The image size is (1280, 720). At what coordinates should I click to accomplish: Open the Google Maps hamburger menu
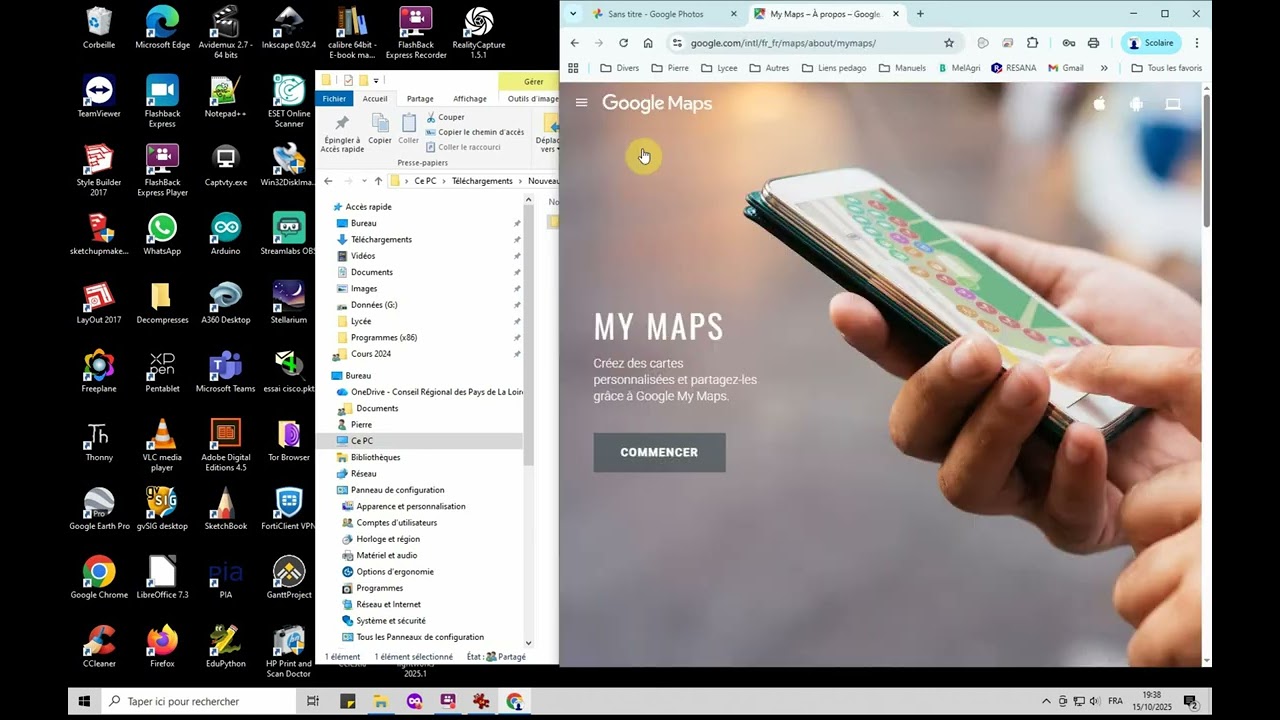tap(581, 103)
